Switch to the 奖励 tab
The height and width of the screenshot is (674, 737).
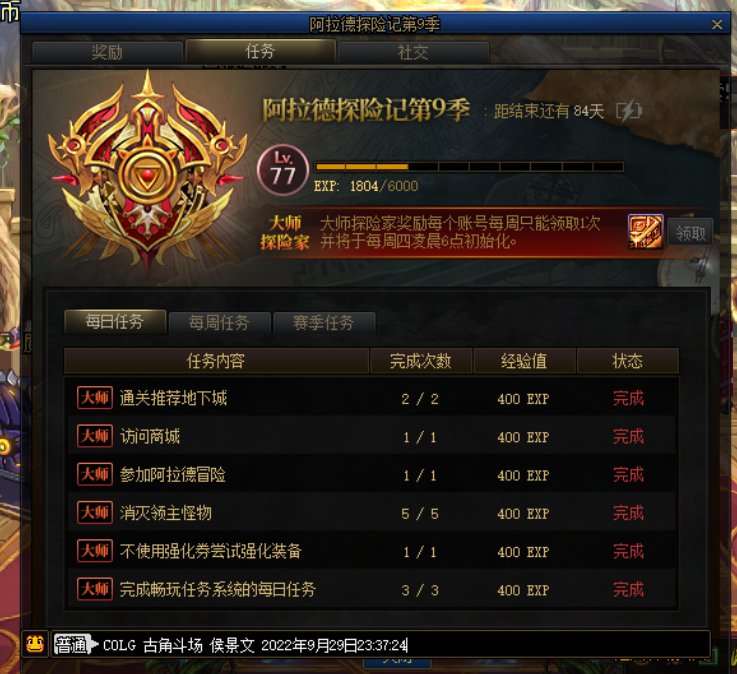(x=107, y=52)
